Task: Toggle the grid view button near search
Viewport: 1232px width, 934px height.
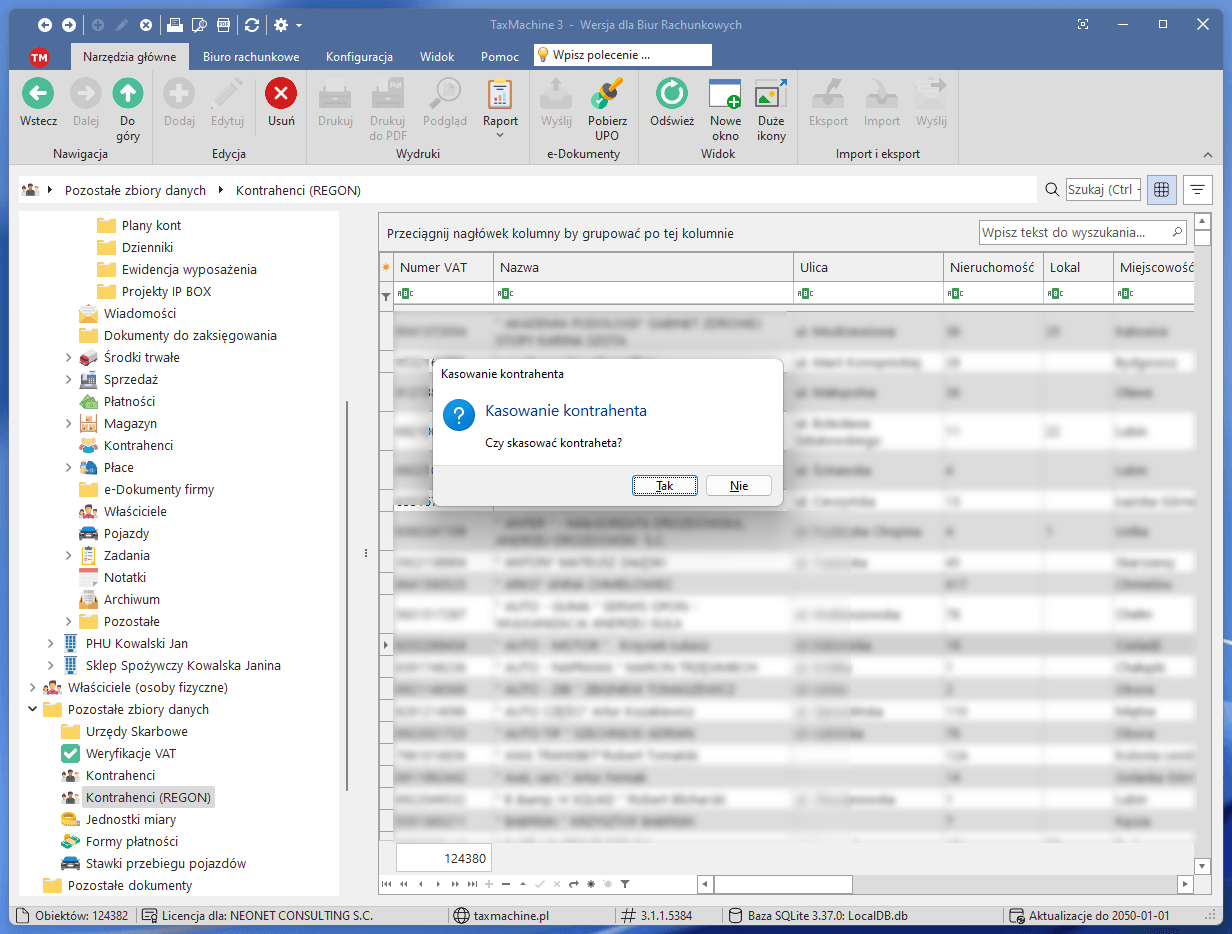Action: tap(1161, 189)
